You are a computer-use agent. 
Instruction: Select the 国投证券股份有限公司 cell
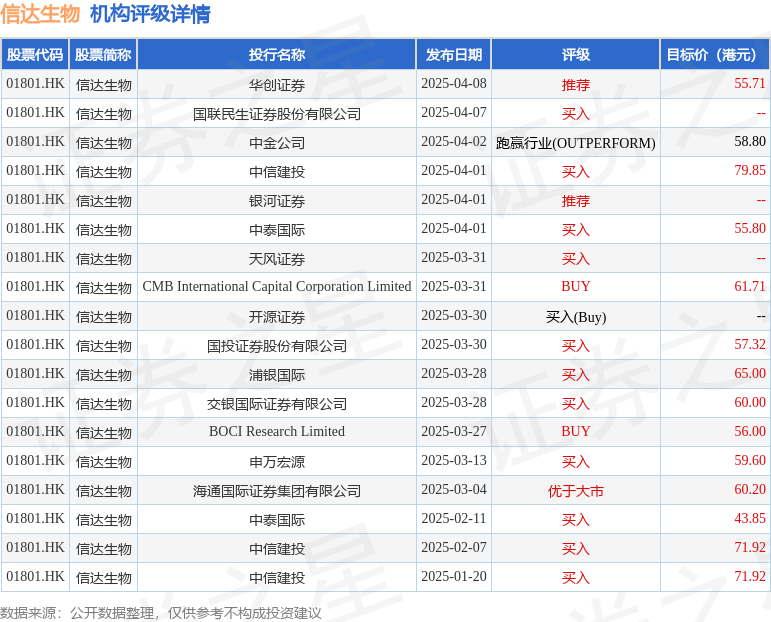277,346
